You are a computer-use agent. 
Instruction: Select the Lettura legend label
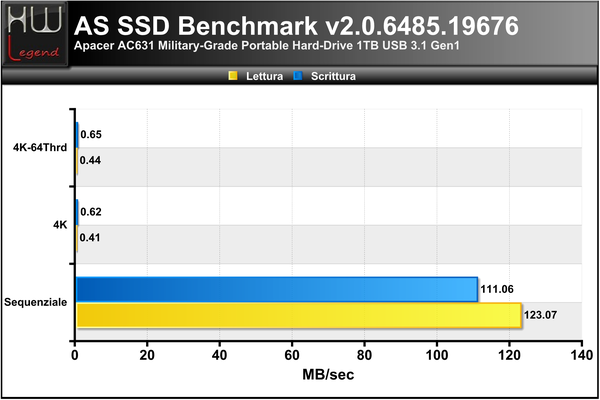(x=264, y=76)
